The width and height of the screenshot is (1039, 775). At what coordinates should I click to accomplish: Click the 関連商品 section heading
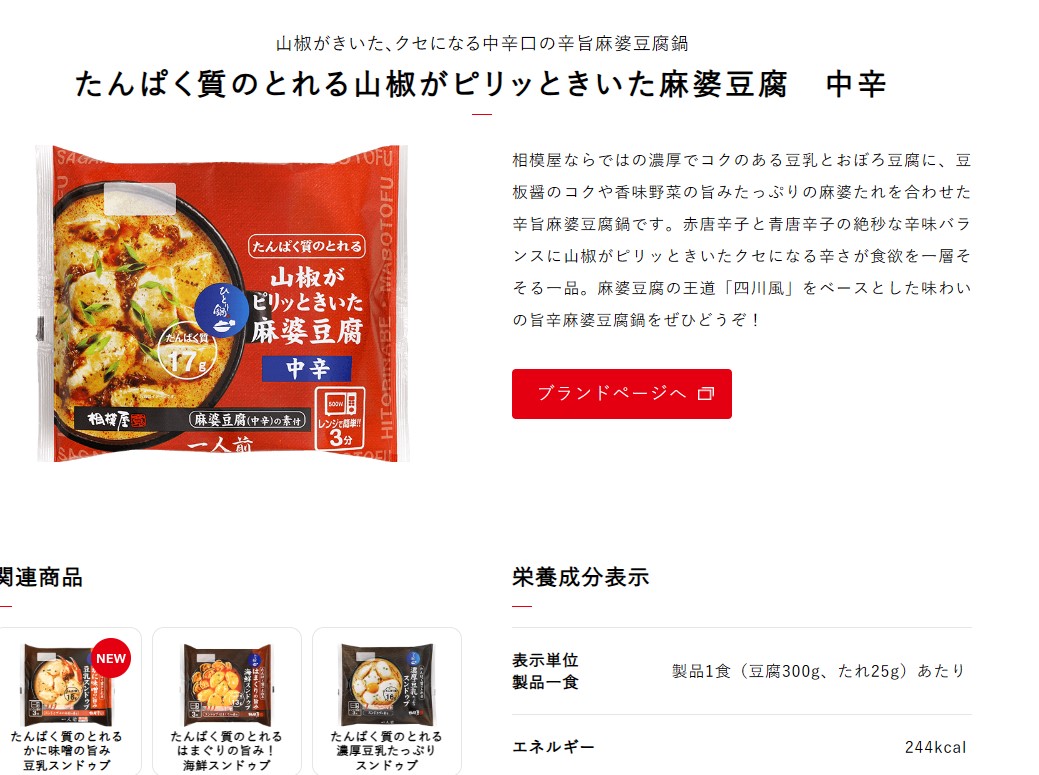(x=41, y=577)
